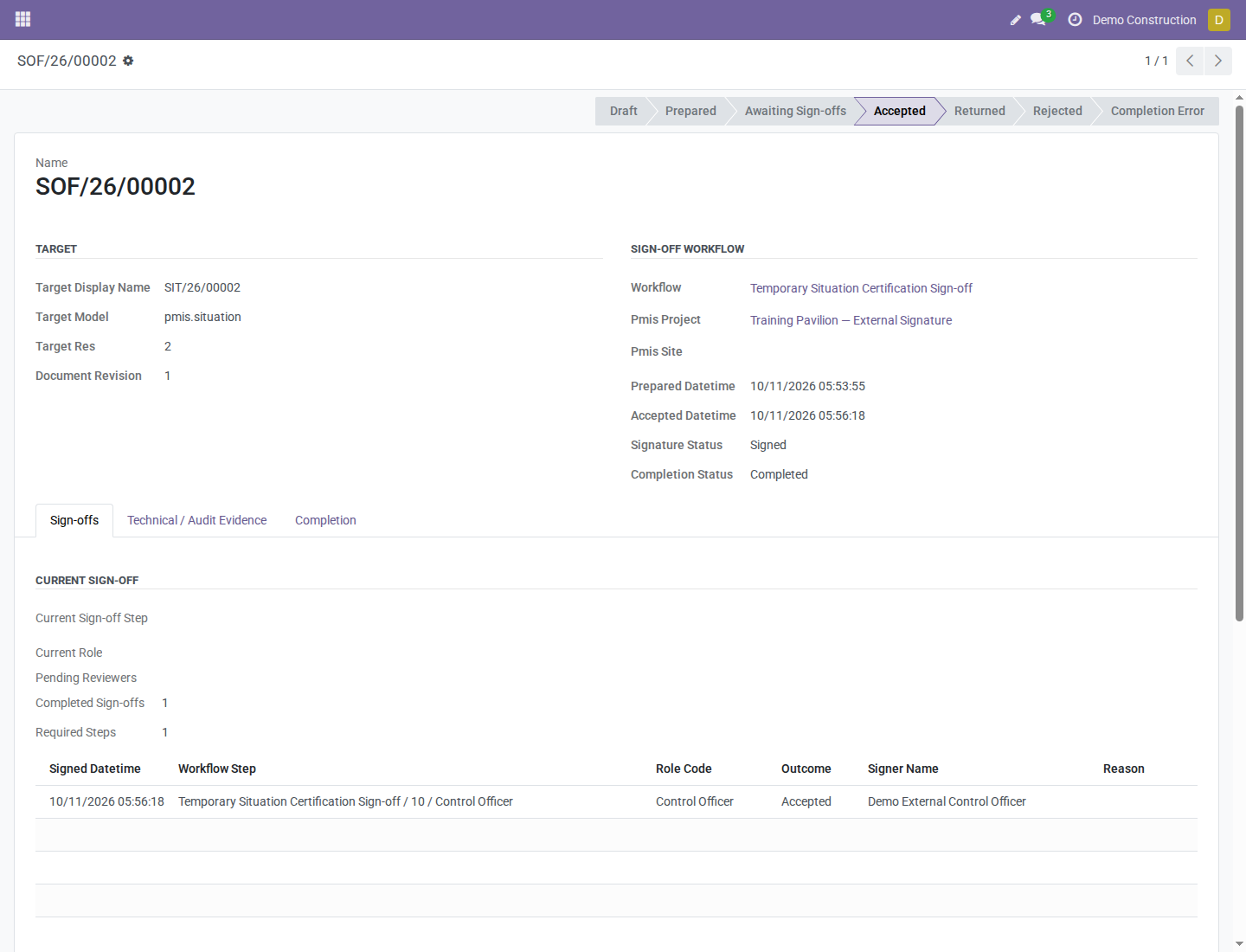Click the Accepted Datetime value in the workflow section
This screenshot has height=952, width=1246.
[x=807, y=415]
